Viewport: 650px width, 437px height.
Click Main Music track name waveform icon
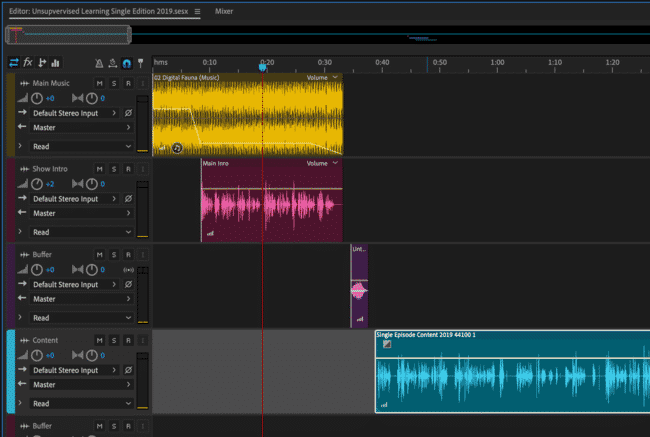pyautogui.click(x=24, y=83)
